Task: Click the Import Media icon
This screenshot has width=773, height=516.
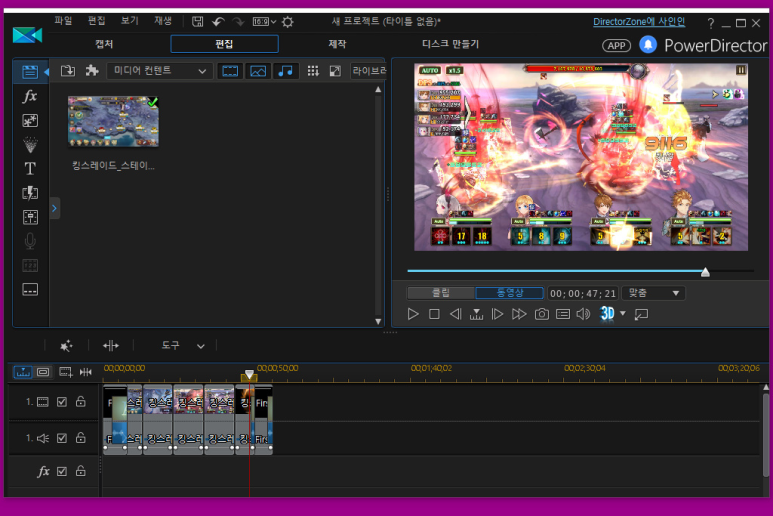Action: click(68, 70)
